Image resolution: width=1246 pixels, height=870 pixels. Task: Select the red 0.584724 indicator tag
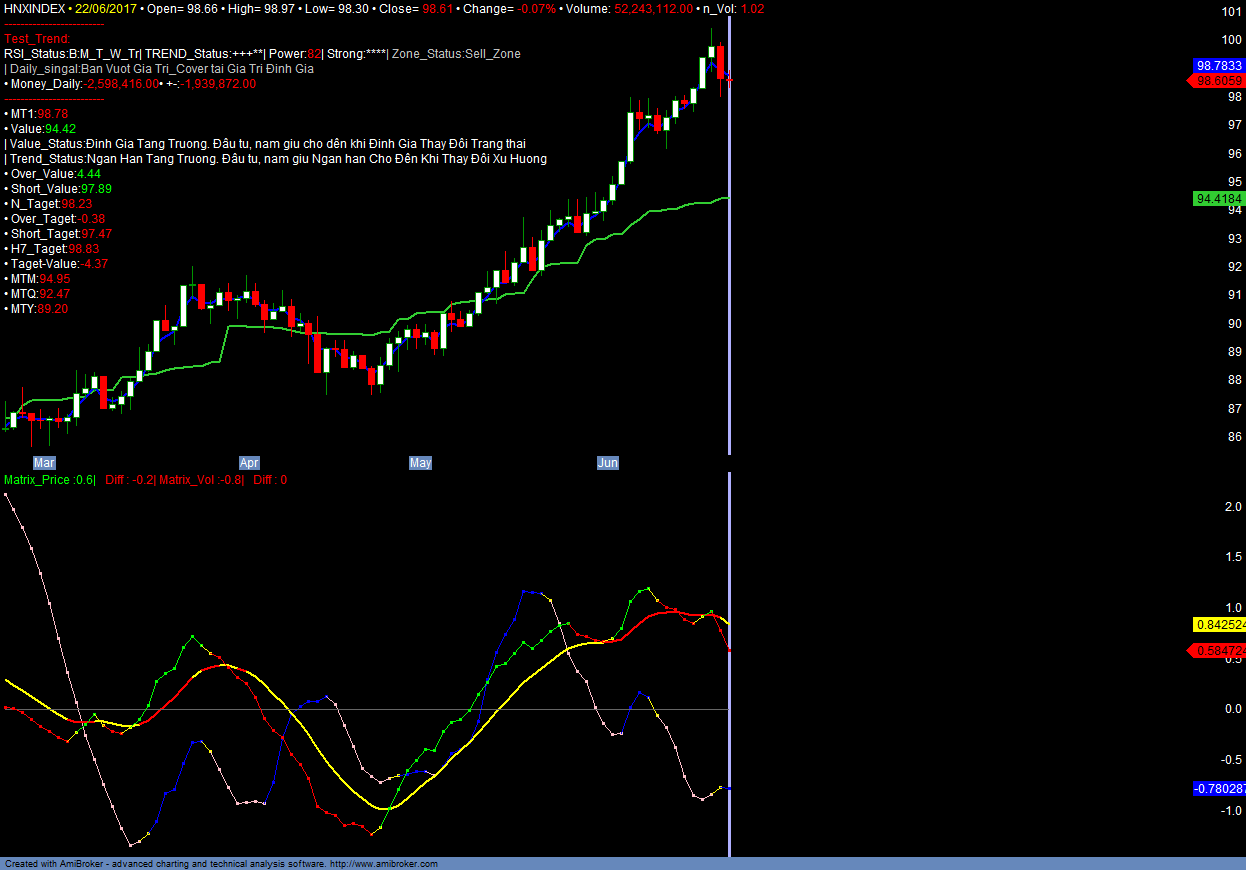(x=1219, y=651)
